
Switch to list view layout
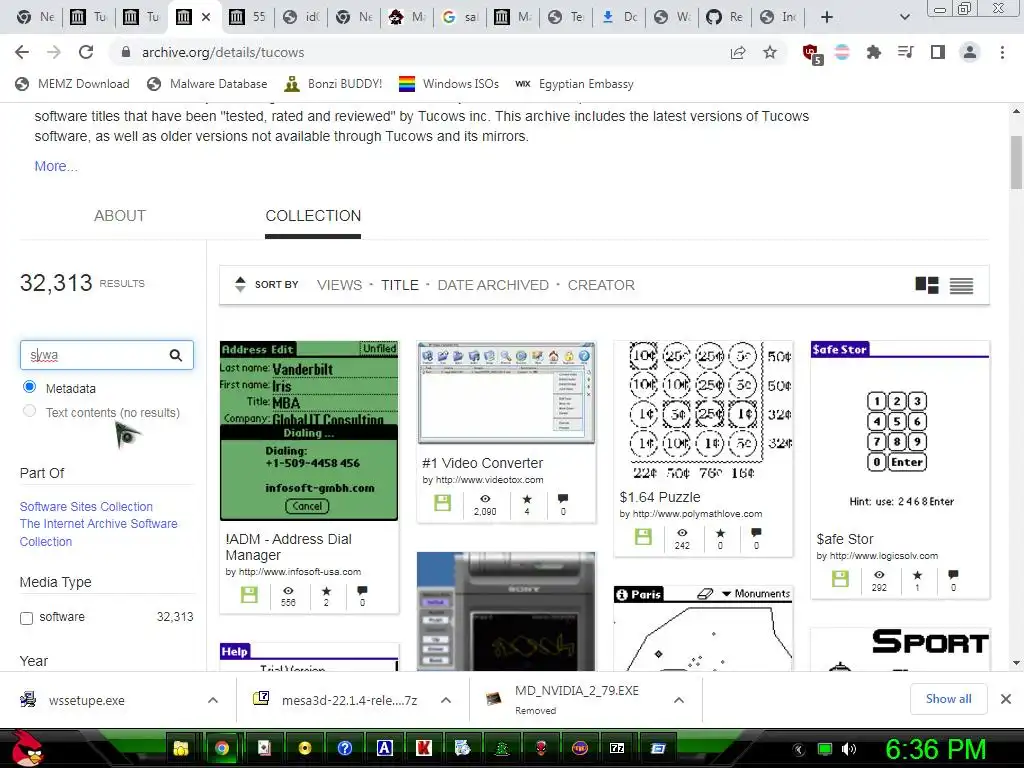pos(961,285)
